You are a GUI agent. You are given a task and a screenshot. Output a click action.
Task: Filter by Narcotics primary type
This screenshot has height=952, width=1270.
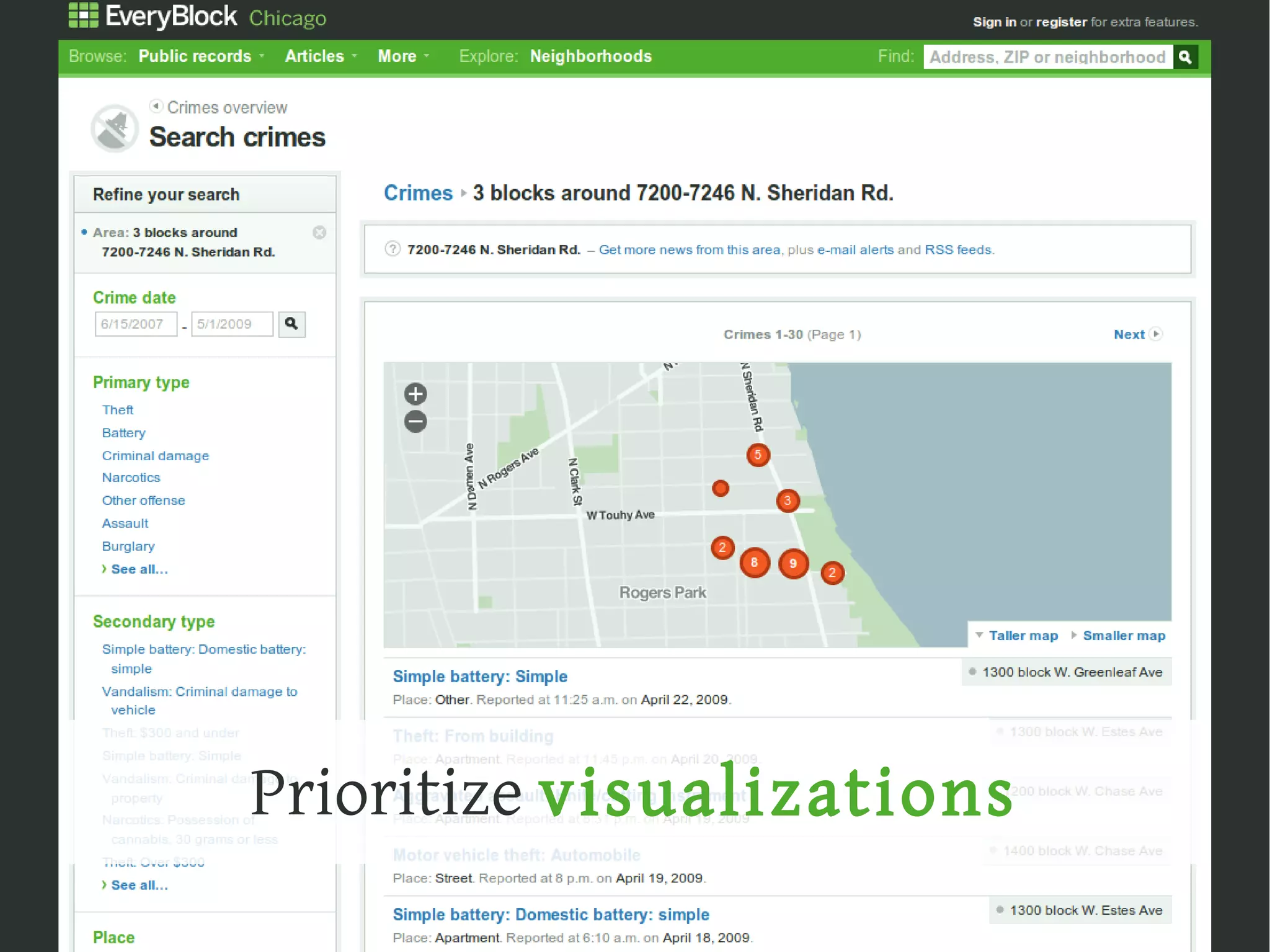[131, 478]
